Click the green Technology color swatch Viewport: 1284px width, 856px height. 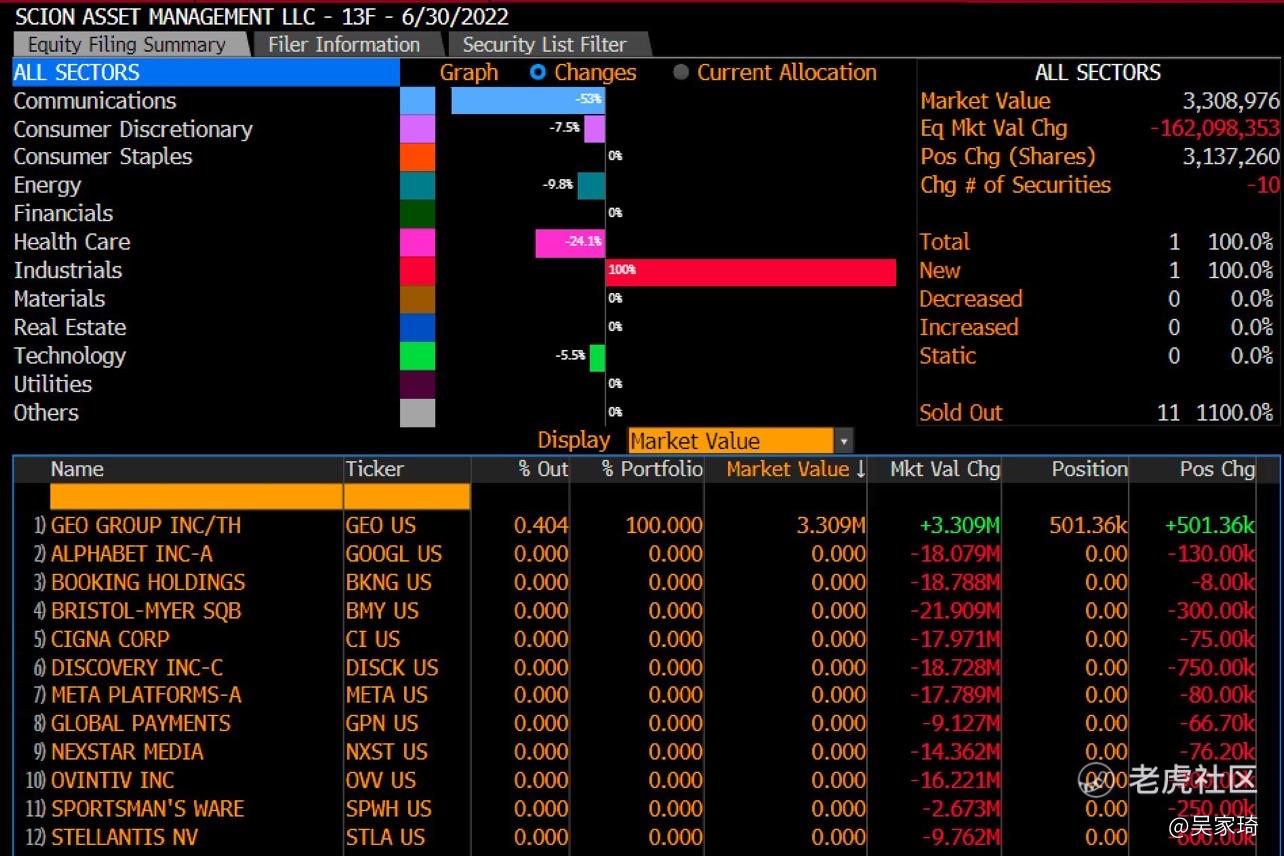pyautogui.click(x=418, y=356)
